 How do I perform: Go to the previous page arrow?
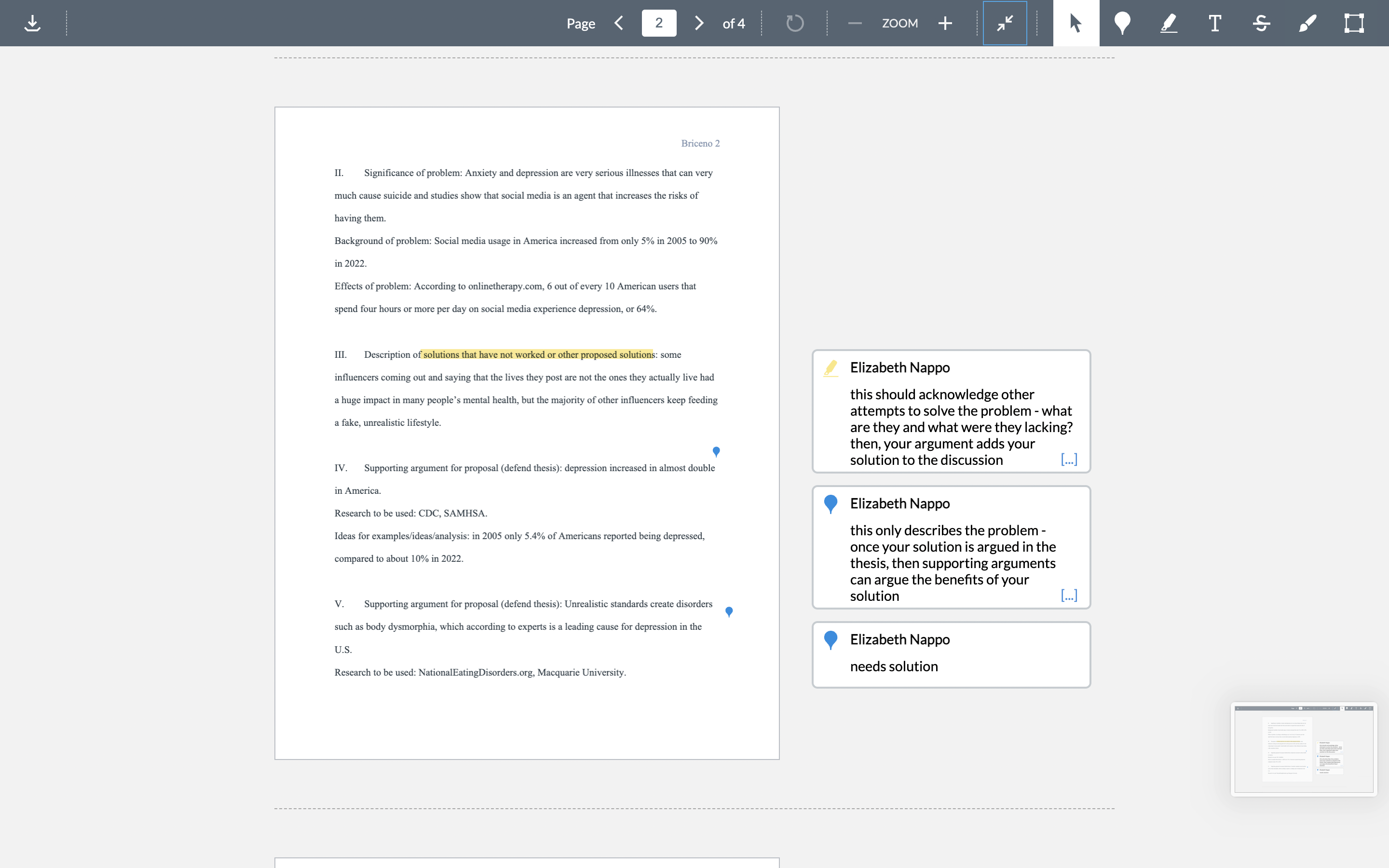pos(619,23)
